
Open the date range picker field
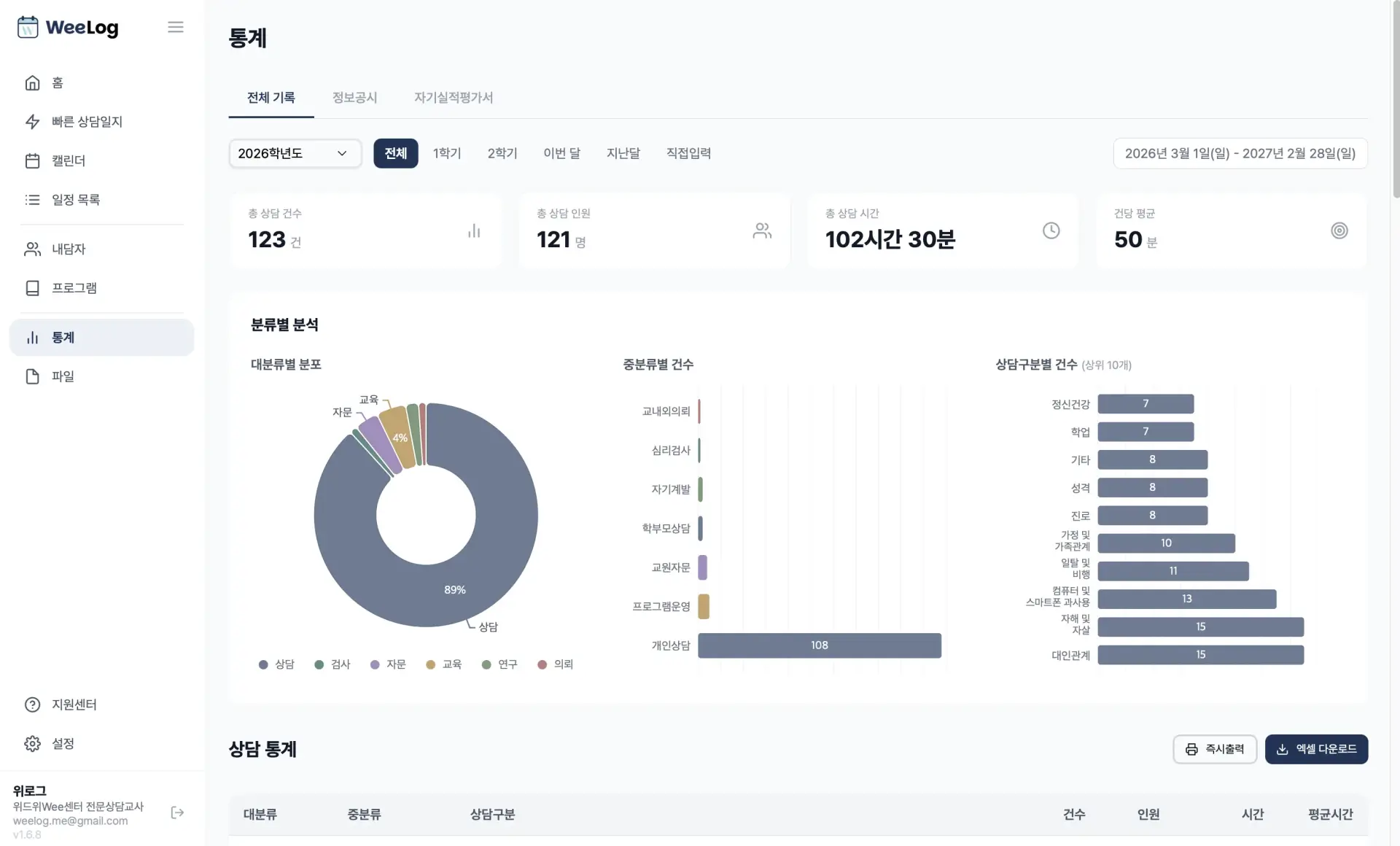(x=1240, y=153)
